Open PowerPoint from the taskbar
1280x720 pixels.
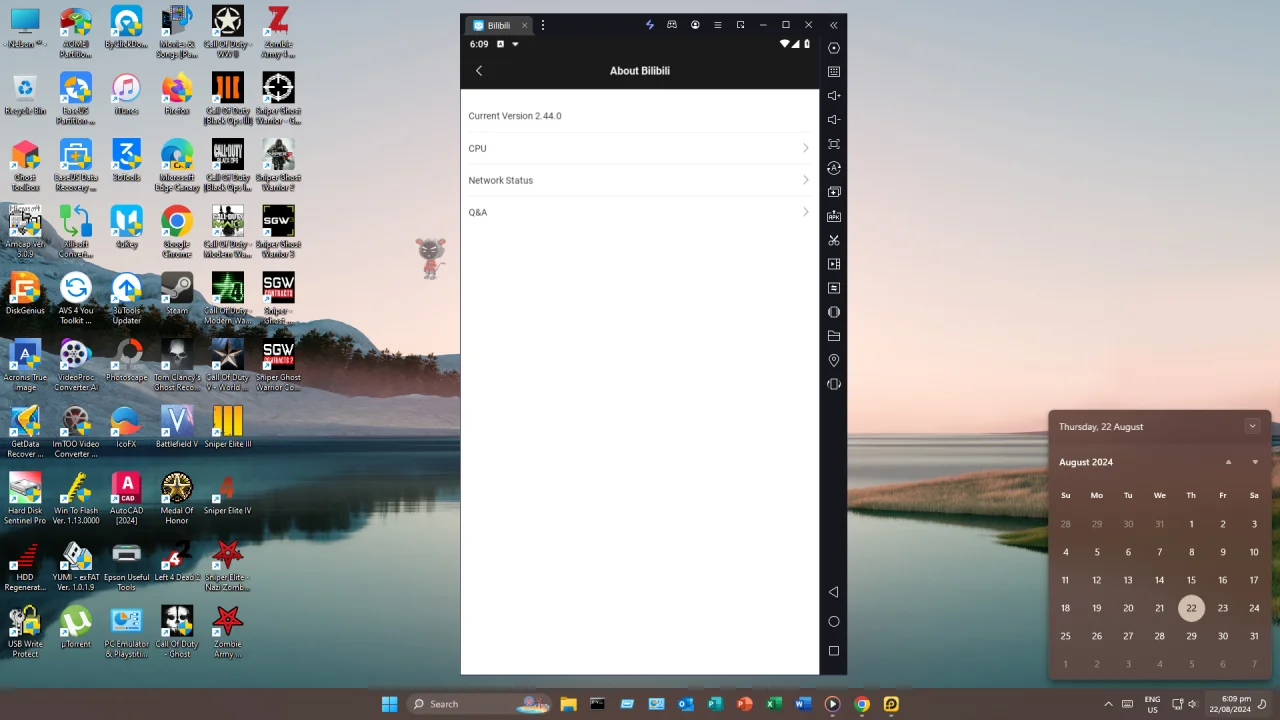pyautogui.click(x=744, y=704)
